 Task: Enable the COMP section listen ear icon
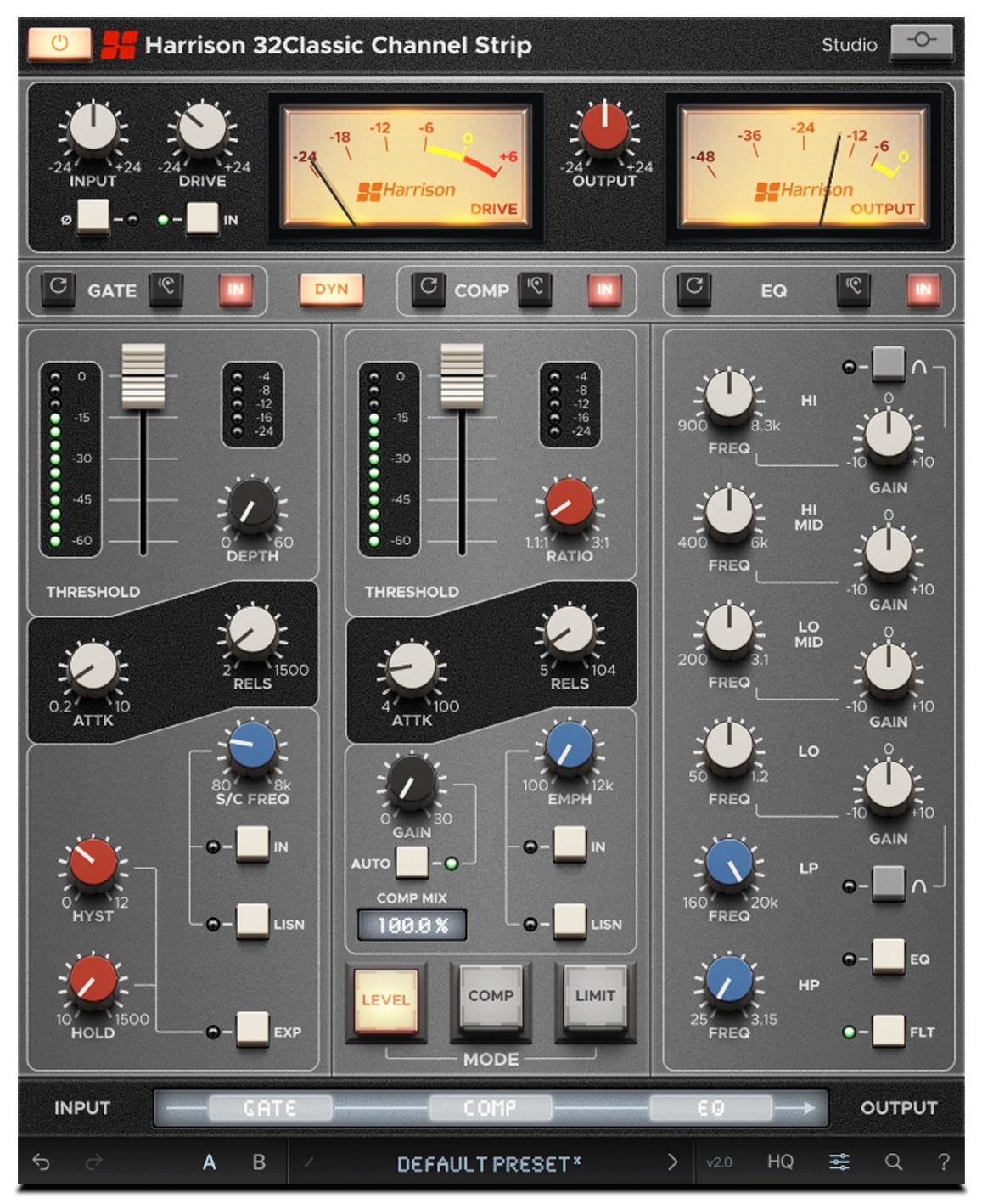pyautogui.click(x=535, y=289)
